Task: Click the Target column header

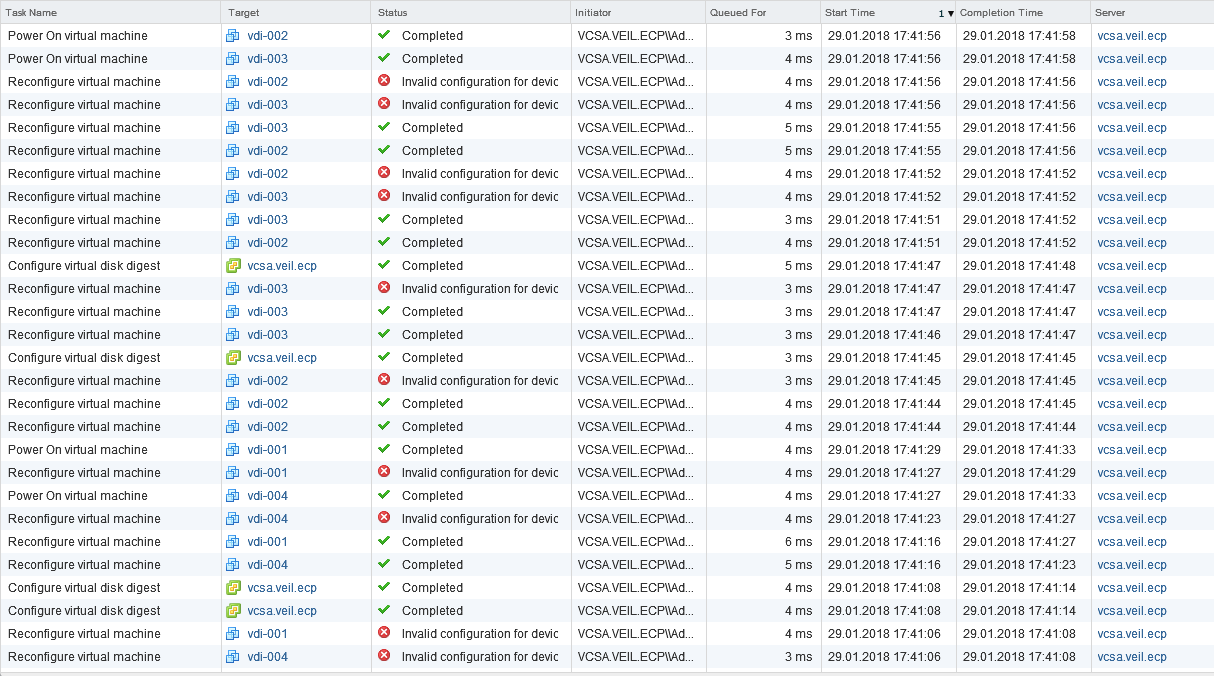Action: (x=245, y=13)
